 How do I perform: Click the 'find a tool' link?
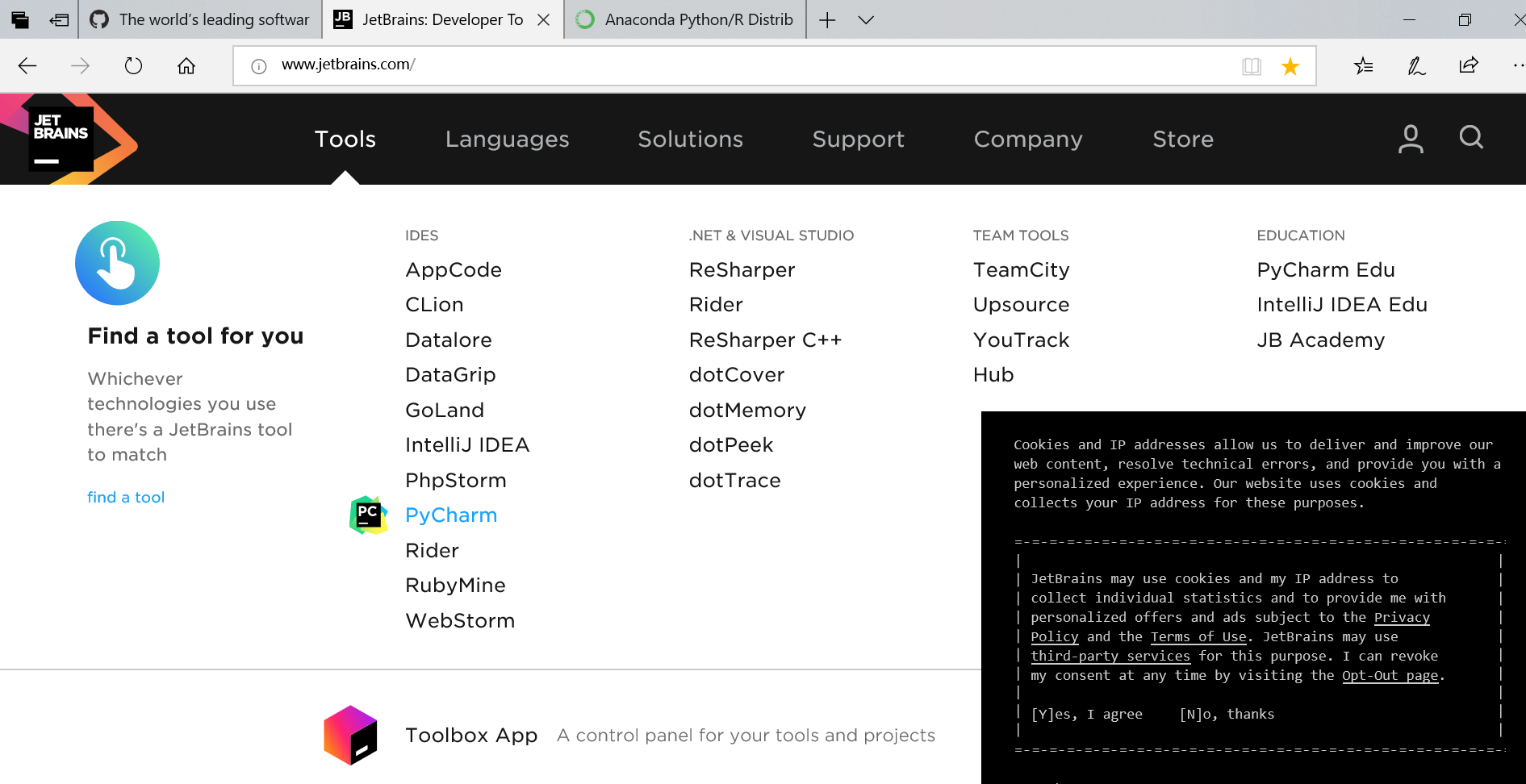tap(126, 498)
